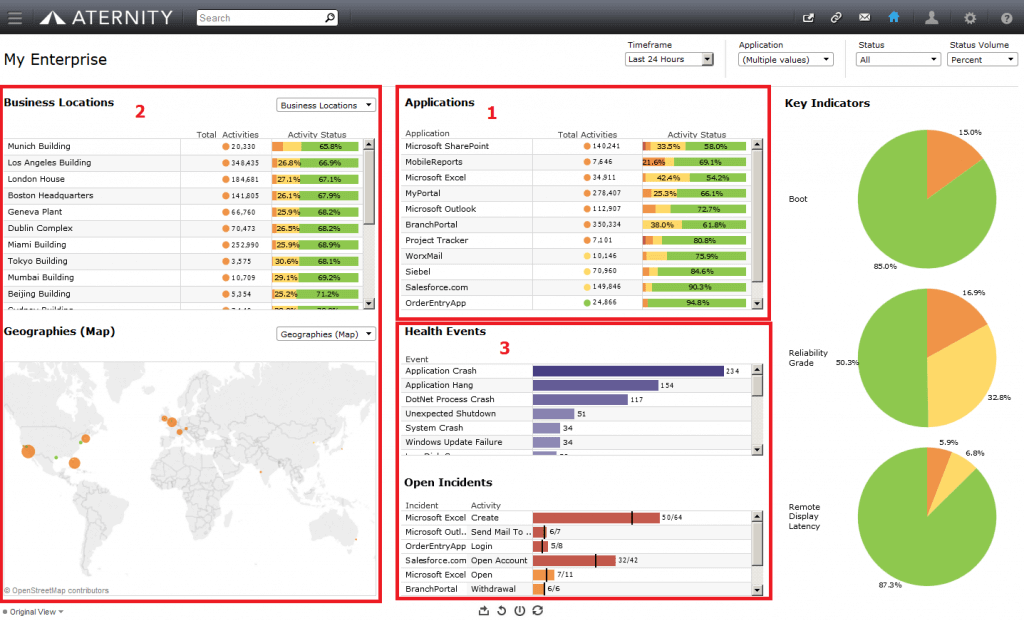Click the Application Hang bar
The height and width of the screenshot is (621, 1024).
[x=596, y=385]
